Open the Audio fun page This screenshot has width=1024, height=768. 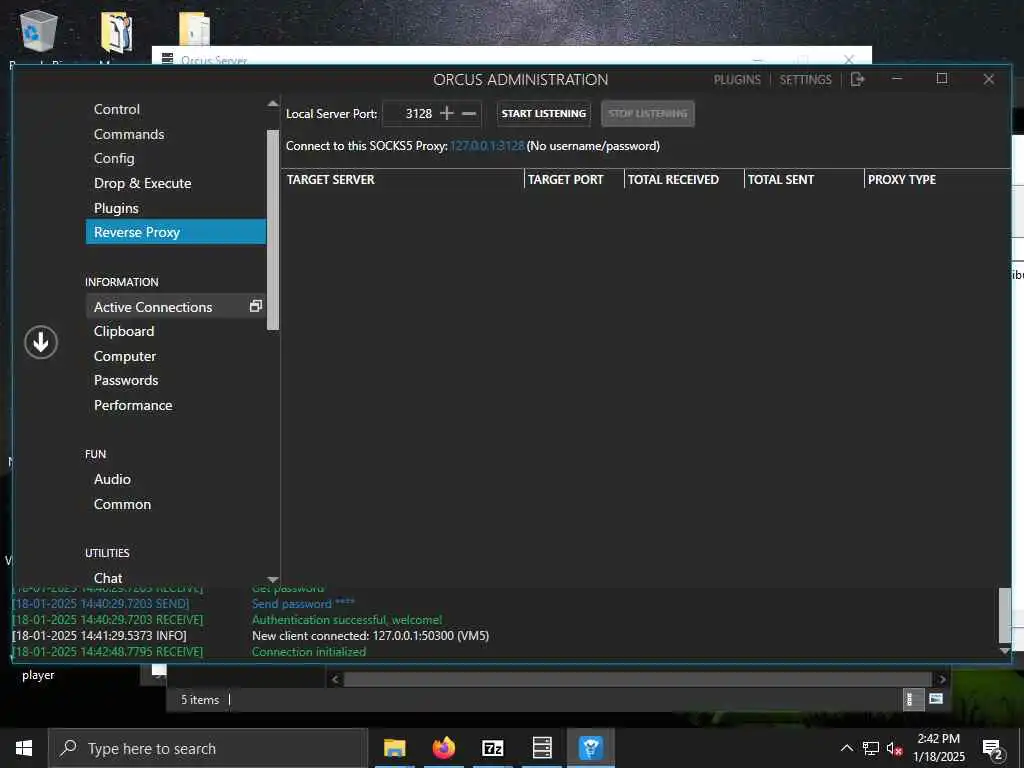pos(112,479)
